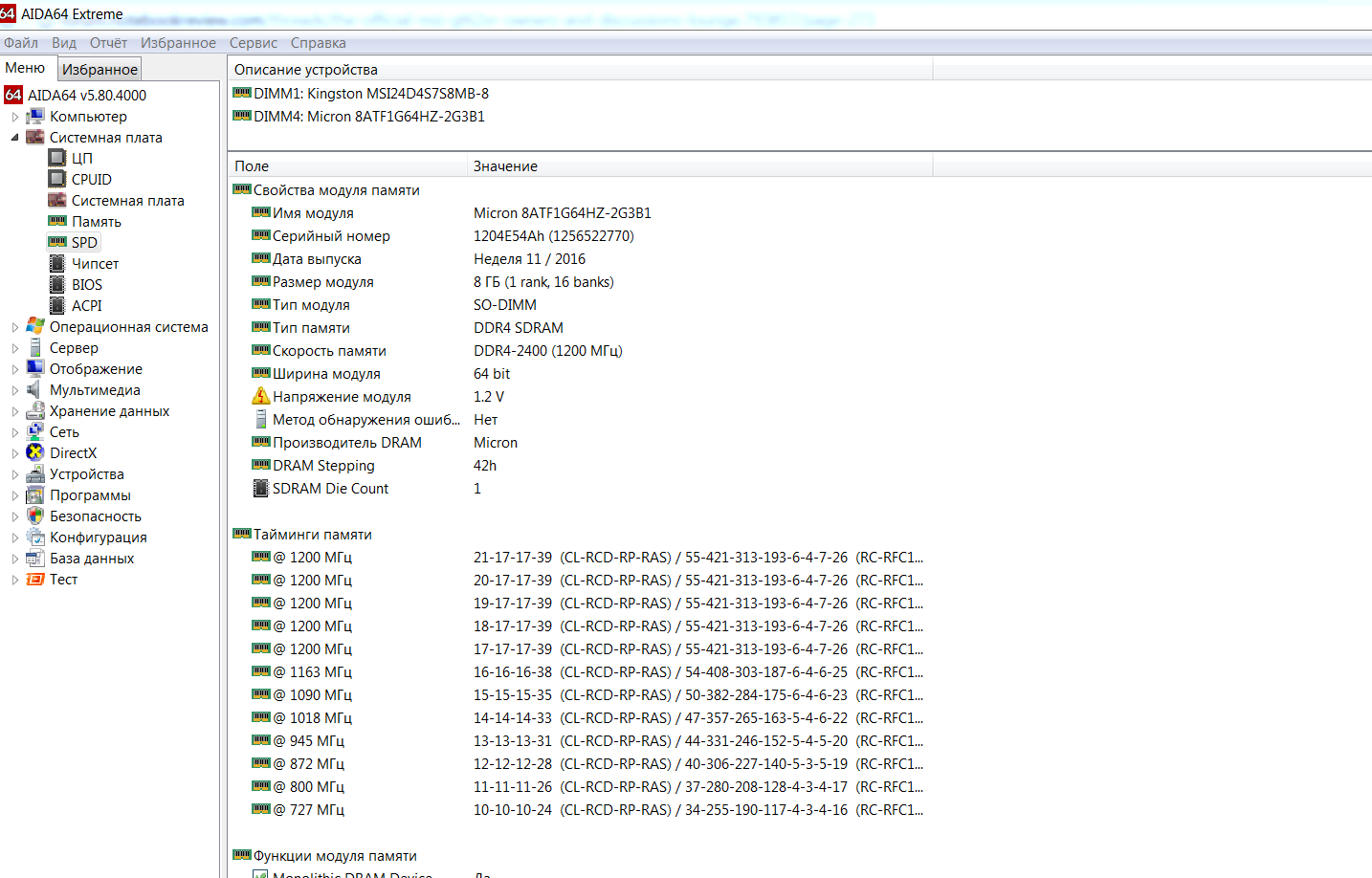
Task: Click the Тест benchmark icon
Action: click(x=35, y=579)
